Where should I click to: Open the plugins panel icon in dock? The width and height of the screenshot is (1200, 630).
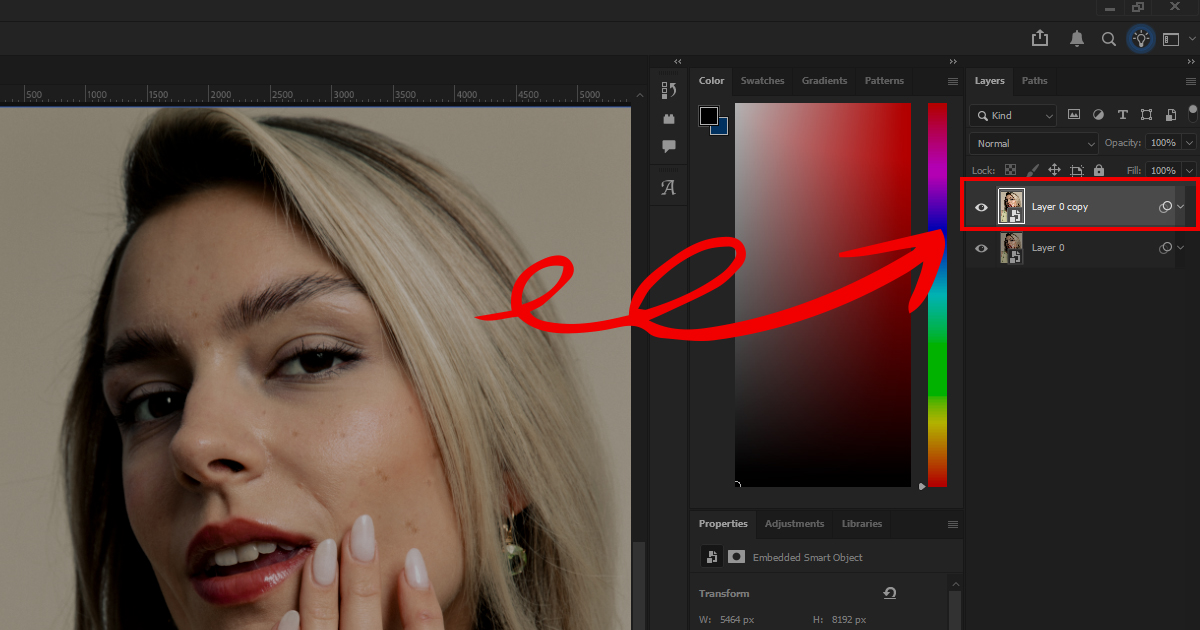tap(669, 118)
